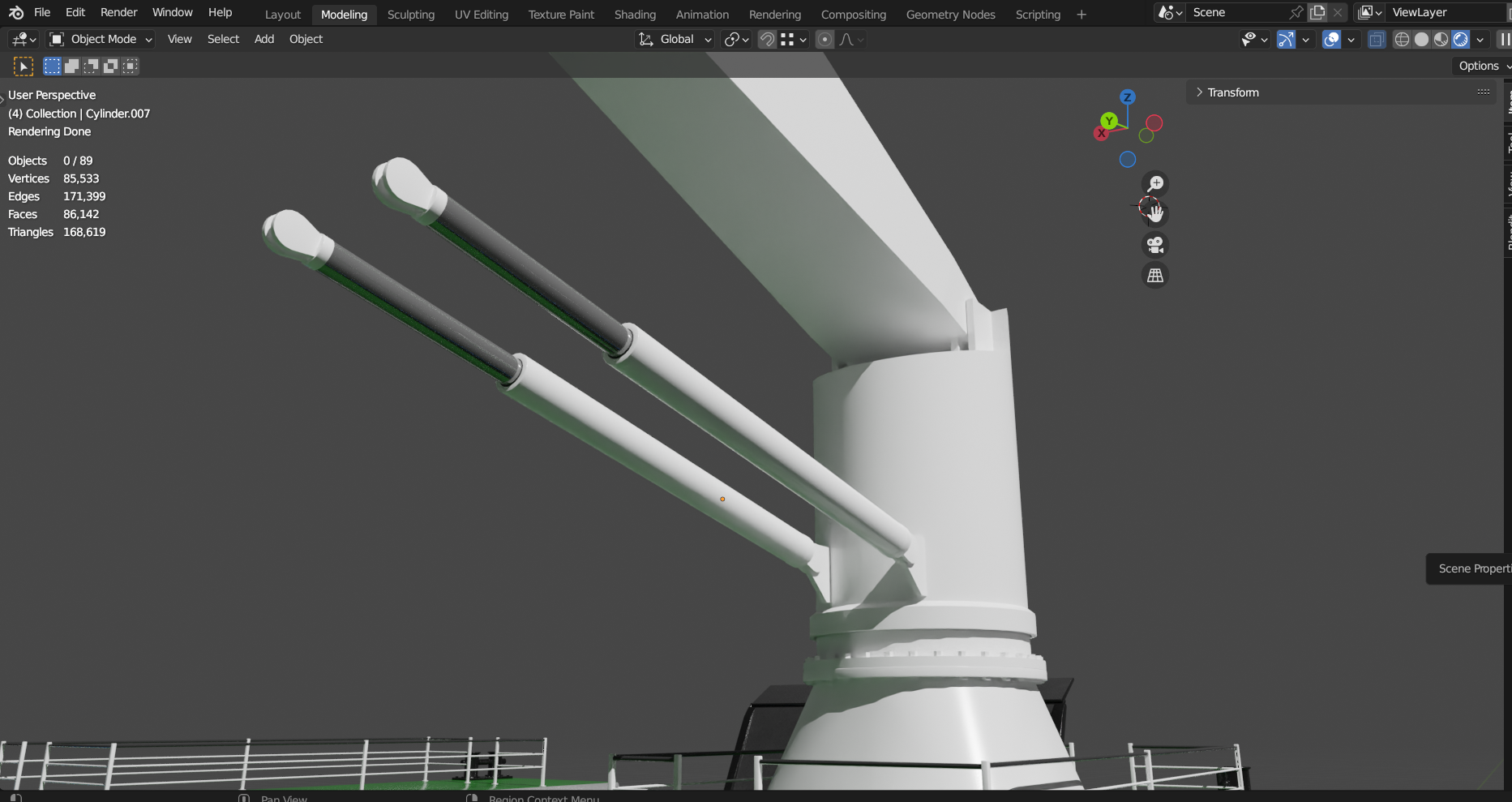Choose 'Intersect existing selection' mode icon
1512x802 pixels.
(131, 66)
